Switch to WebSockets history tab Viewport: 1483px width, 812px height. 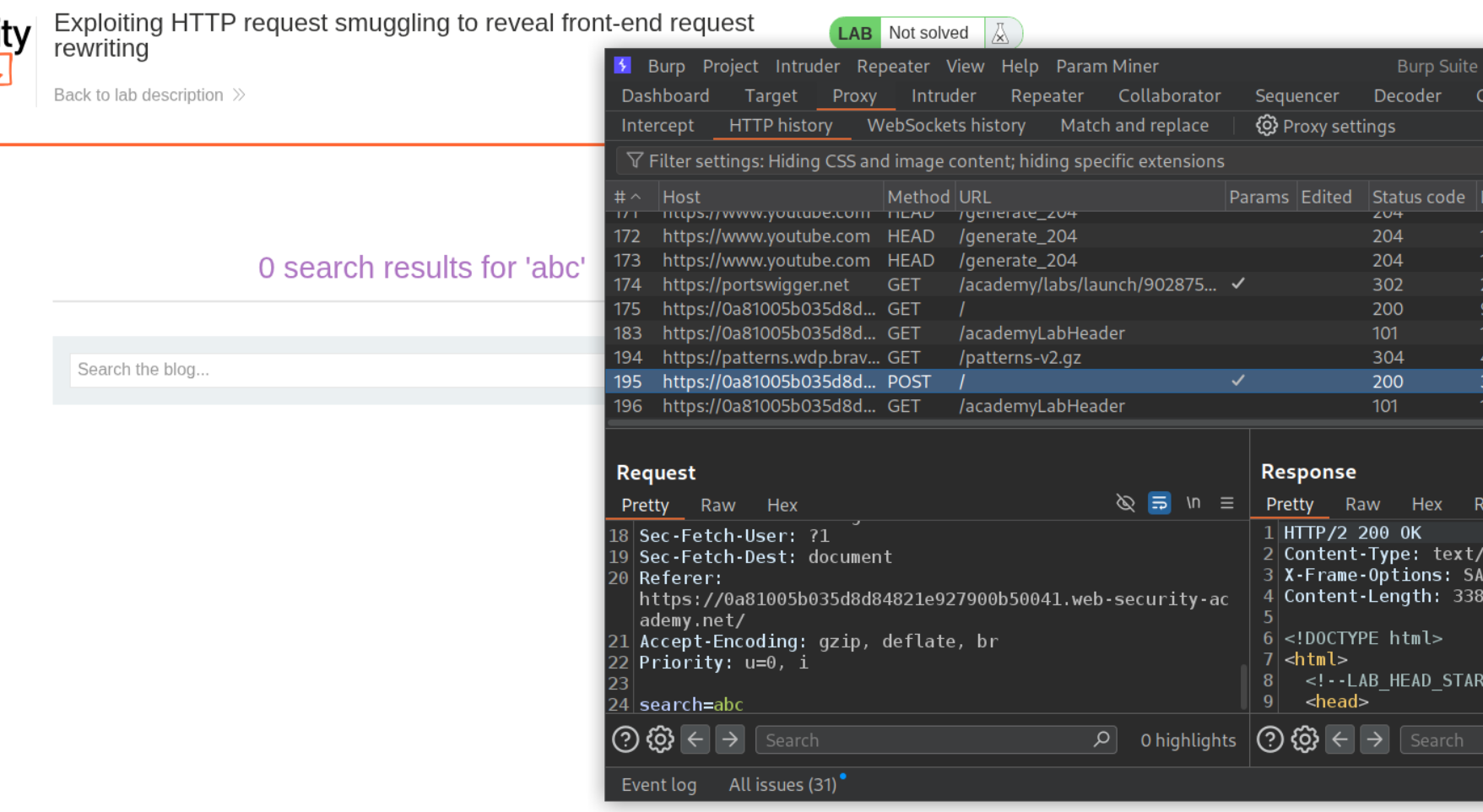(x=945, y=126)
